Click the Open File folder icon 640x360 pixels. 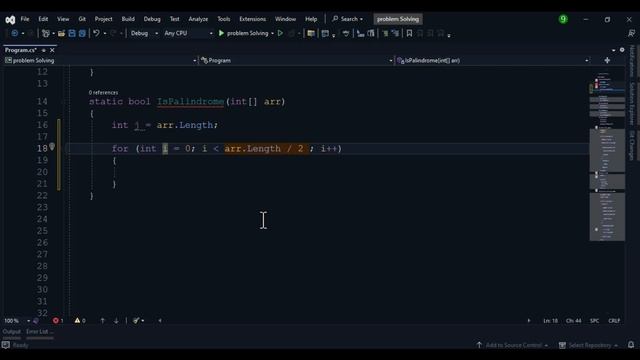click(61, 33)
